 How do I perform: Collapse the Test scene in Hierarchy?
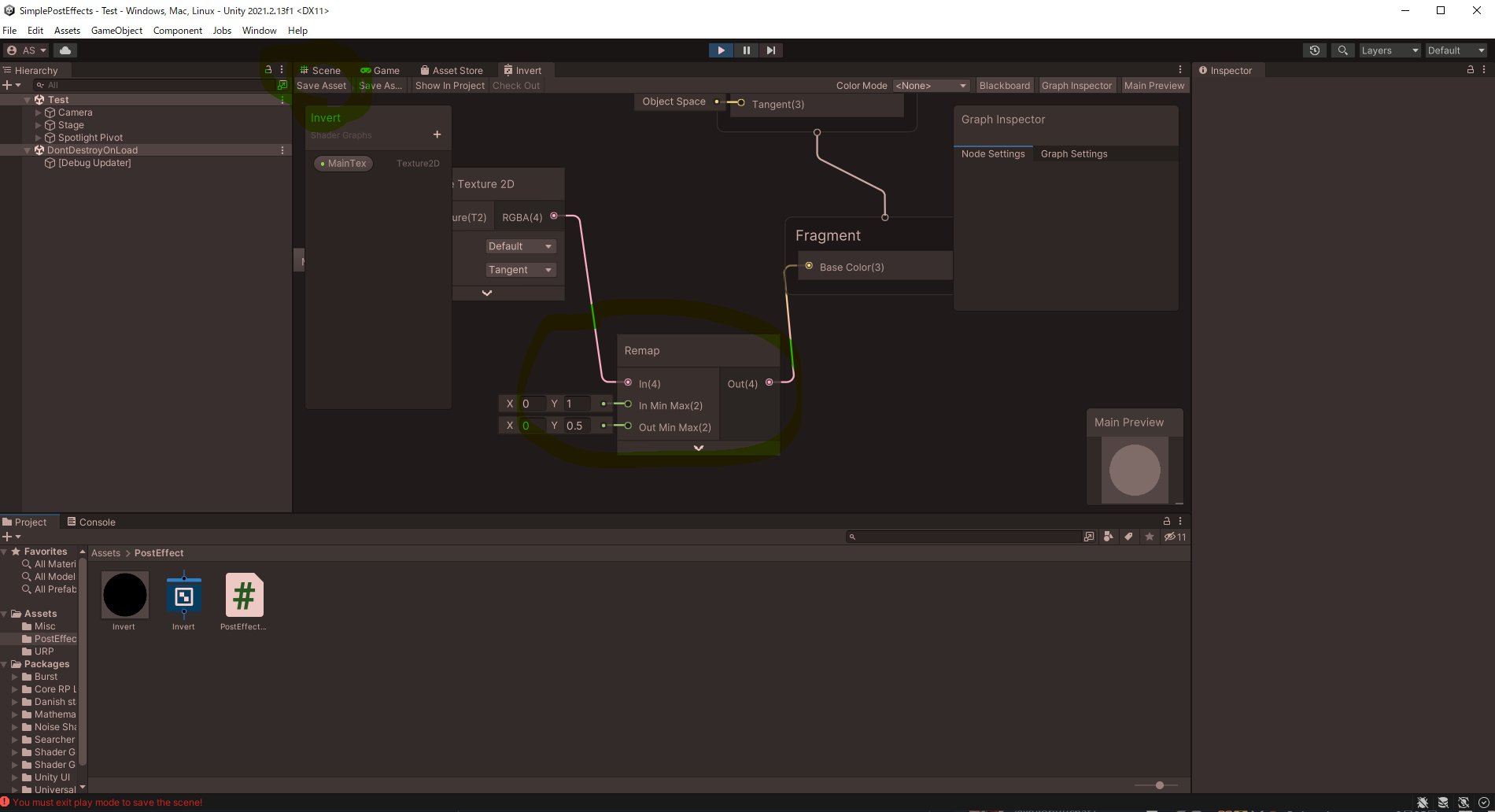coord(28,100)
